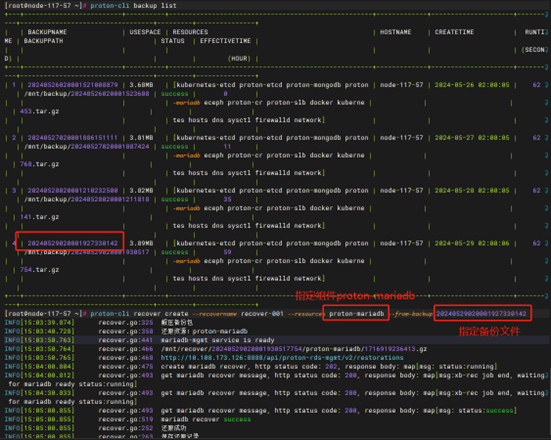Click the '768.tar.gz' file suffix

tap(39, 164)
